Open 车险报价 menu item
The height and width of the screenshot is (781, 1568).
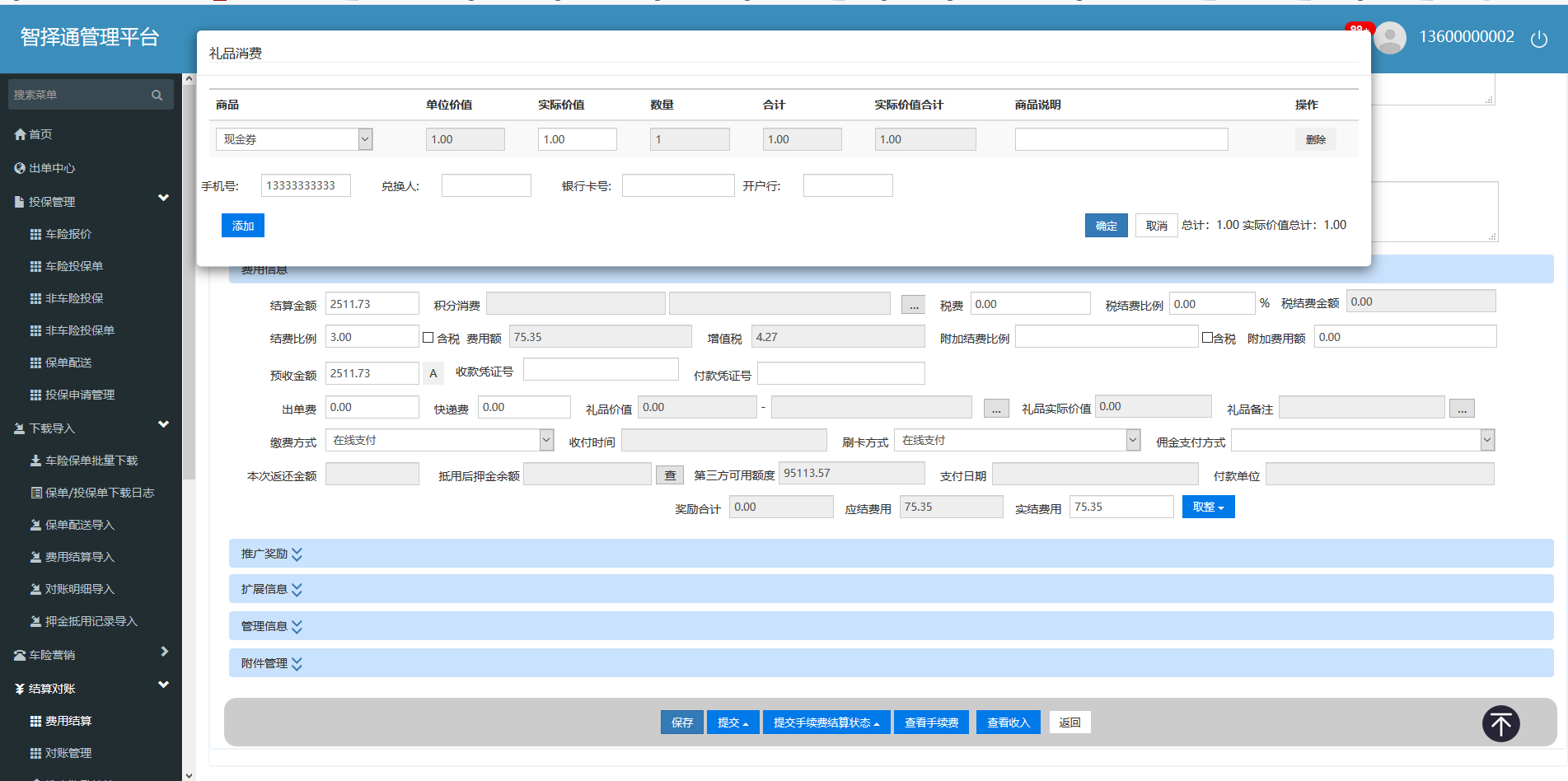(68, 235)
